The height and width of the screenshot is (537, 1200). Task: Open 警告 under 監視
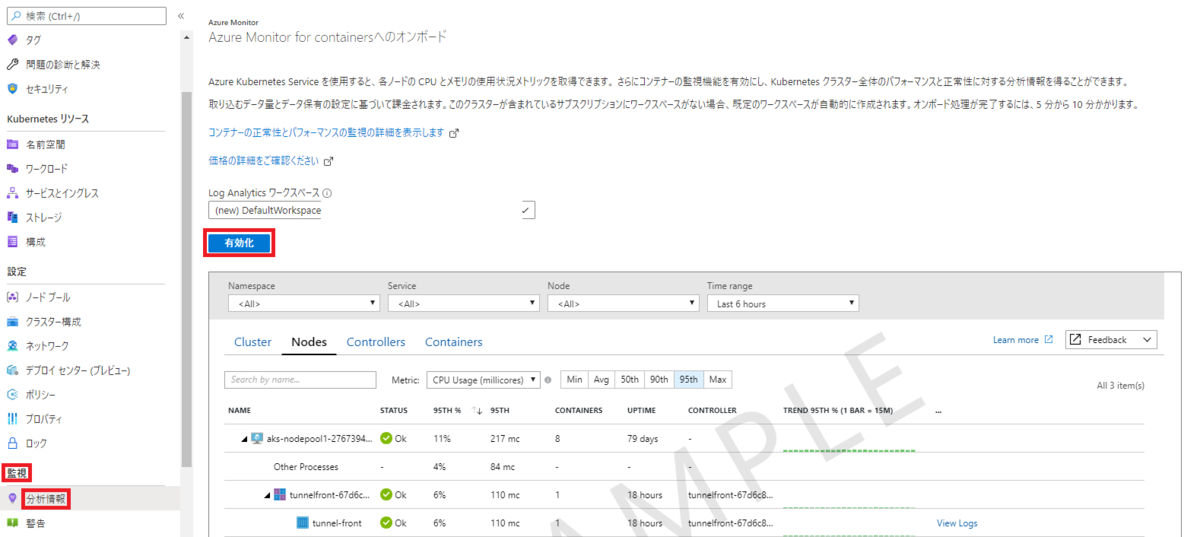[35, 522]
